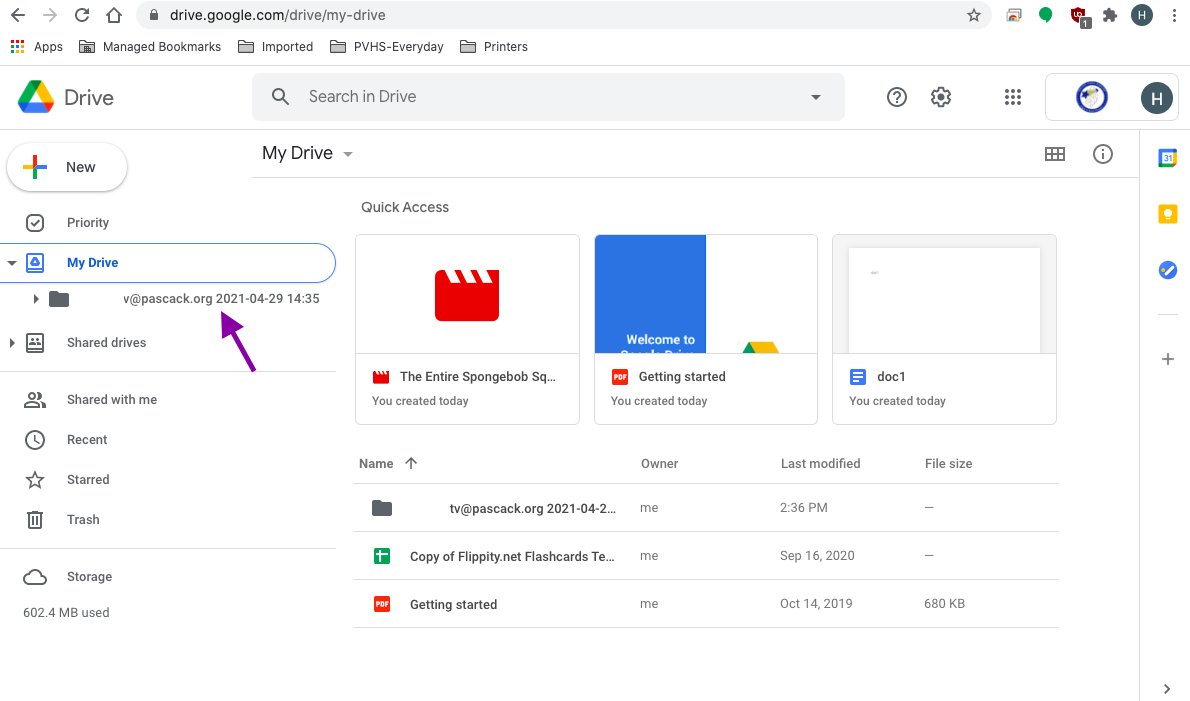This screenshot has height=701, width=1190.
Task: Get add-ons with the plus icon
Action: pos(1167,359)
